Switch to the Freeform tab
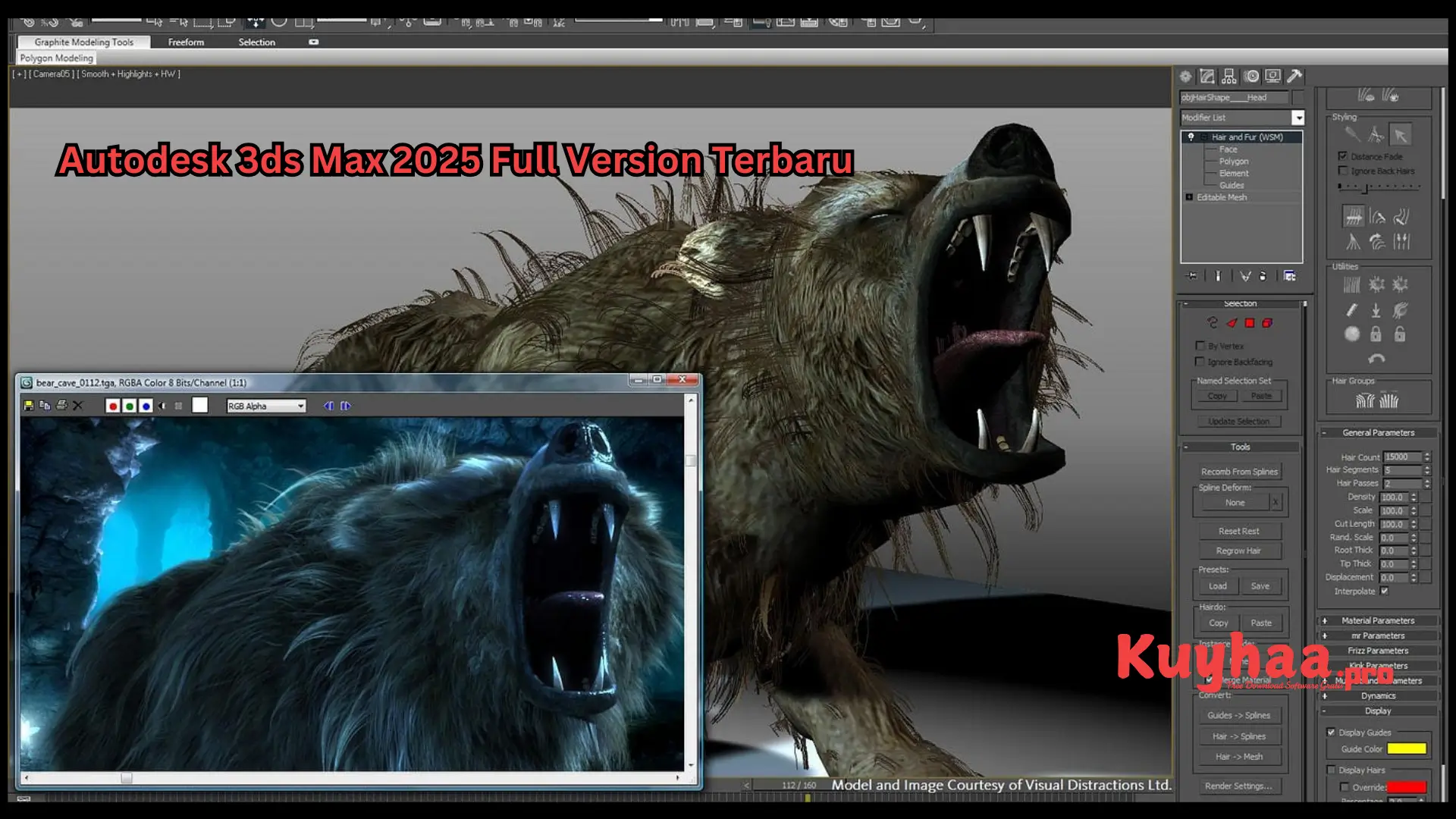The width and height of the screenshot is (1456, 819). click(186, 42)
